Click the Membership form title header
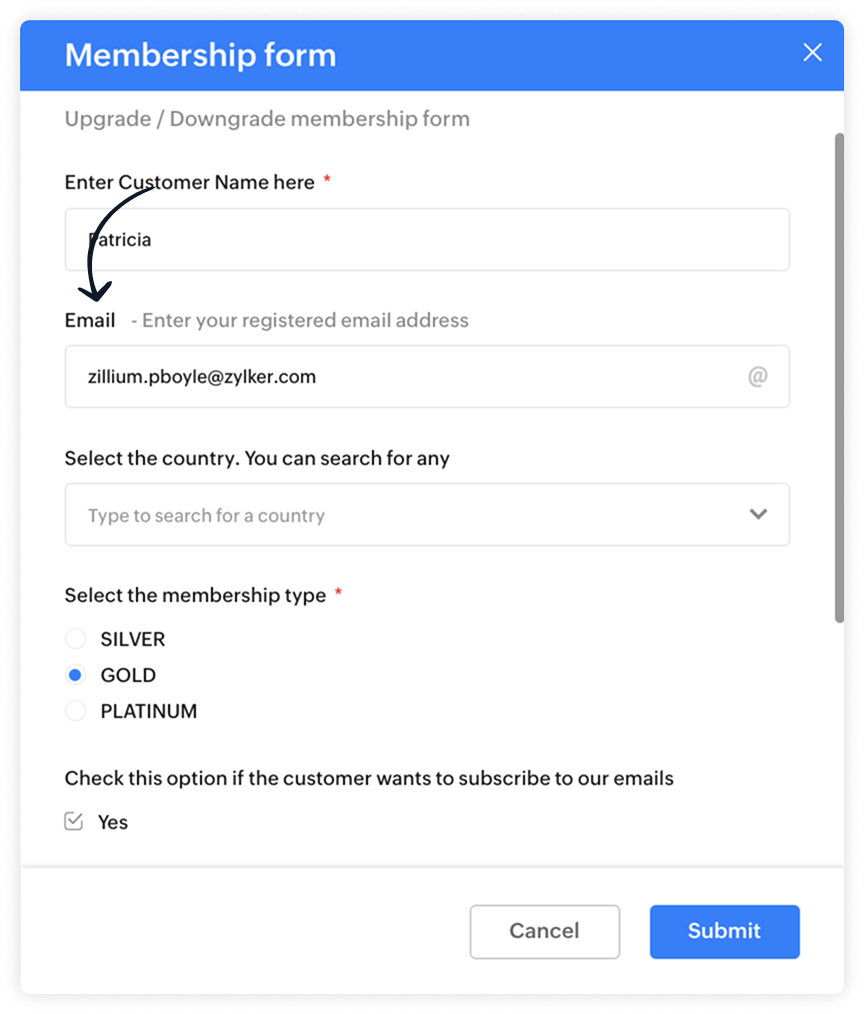 (x=200, y=55)
